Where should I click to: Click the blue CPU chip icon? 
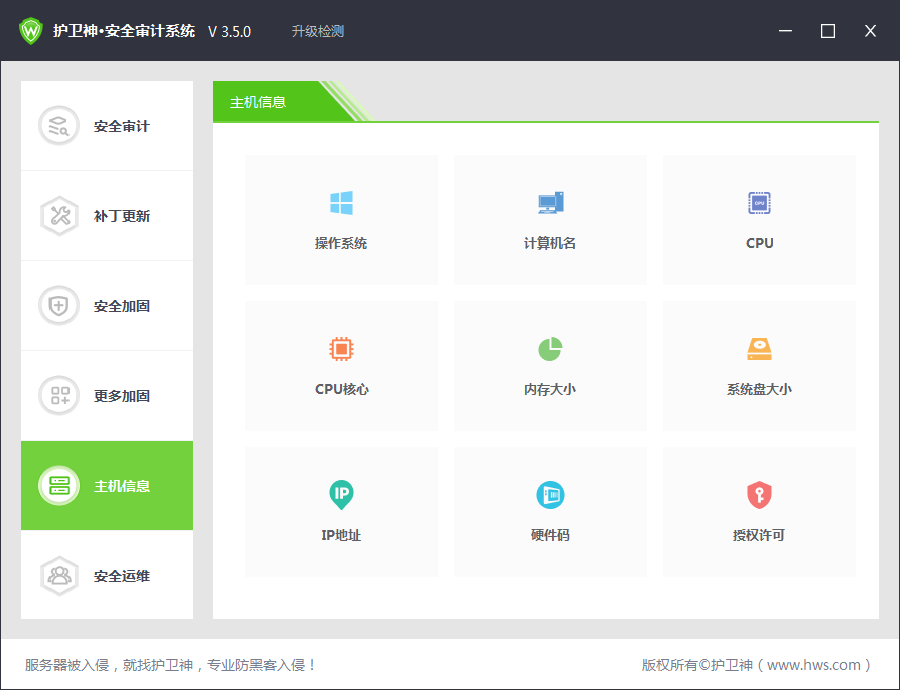(759, 203)
